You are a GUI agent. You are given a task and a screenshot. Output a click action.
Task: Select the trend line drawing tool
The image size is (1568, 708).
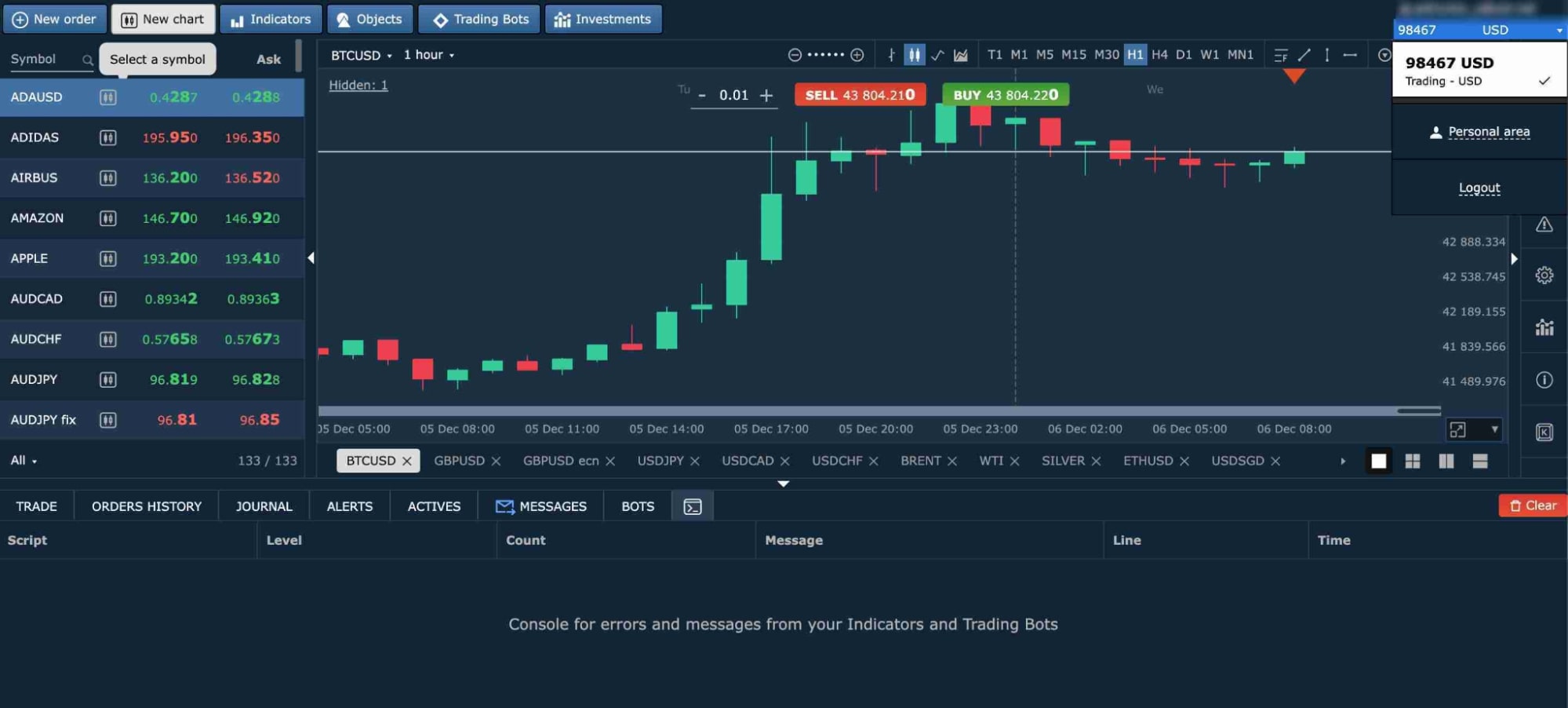click(1304, 55)
